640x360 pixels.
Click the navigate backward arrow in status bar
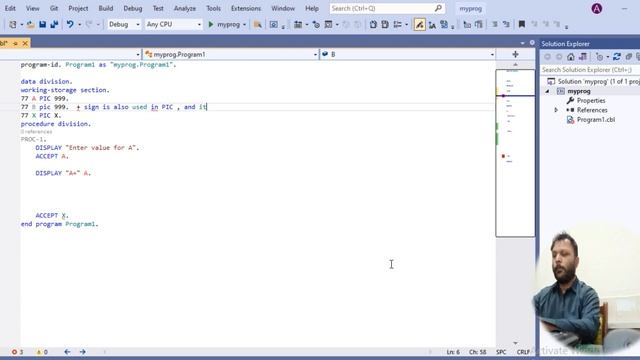[67, 352]
